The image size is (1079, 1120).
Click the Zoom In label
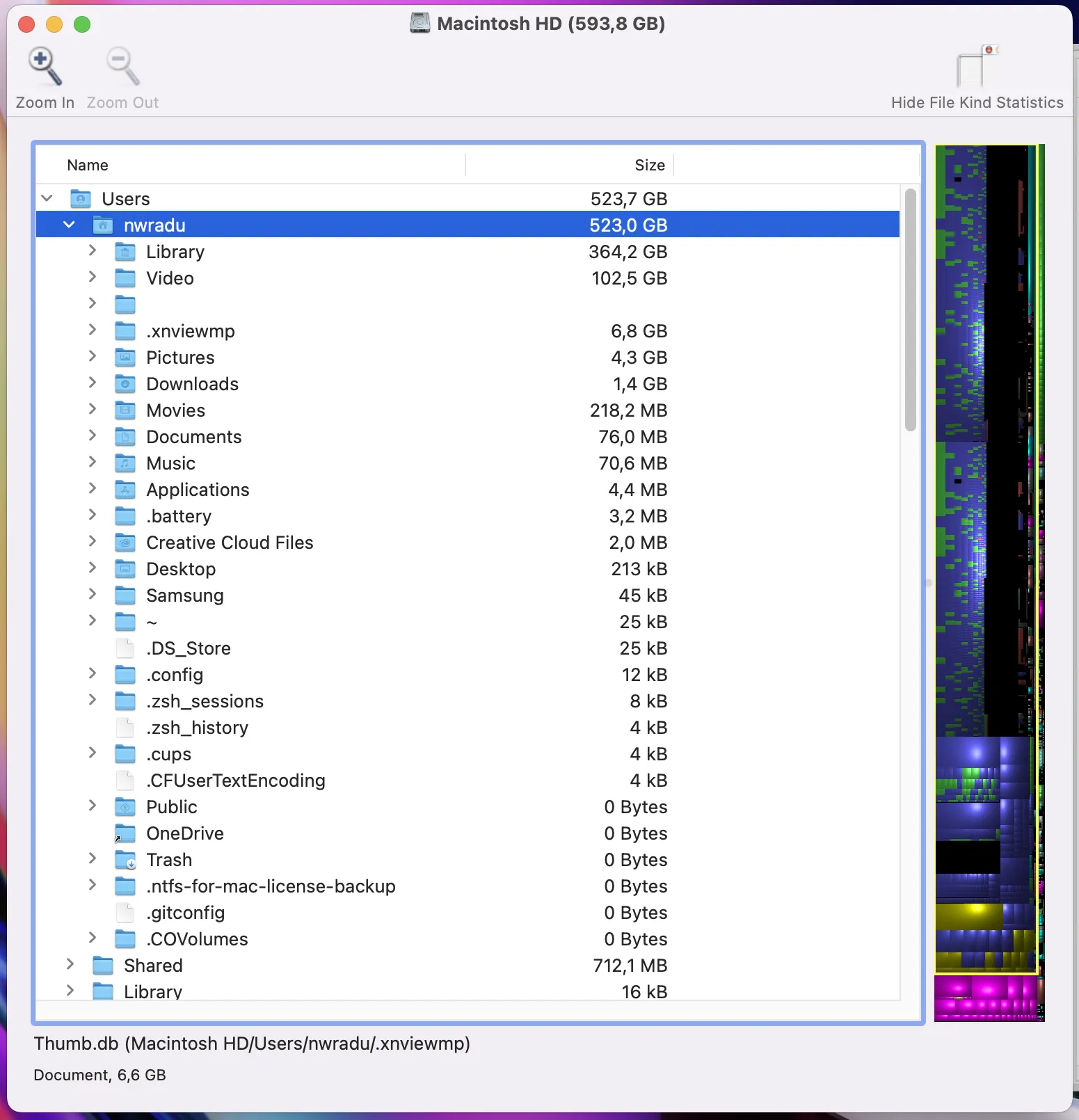click(45, 103)
